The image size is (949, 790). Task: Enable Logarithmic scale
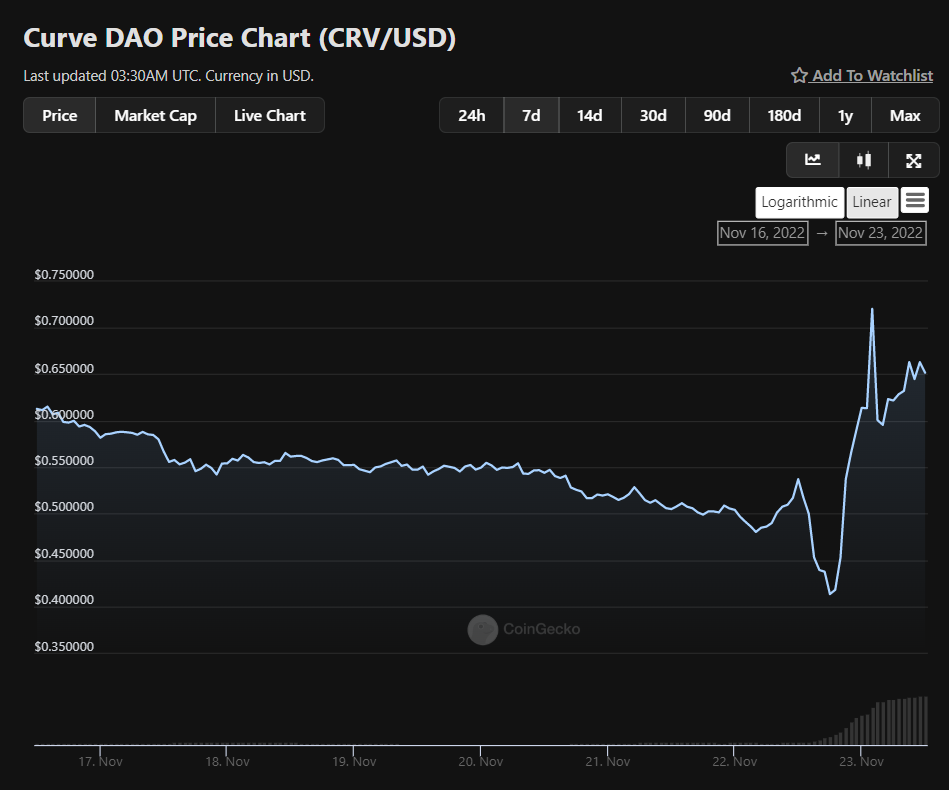tap(799, 202)
